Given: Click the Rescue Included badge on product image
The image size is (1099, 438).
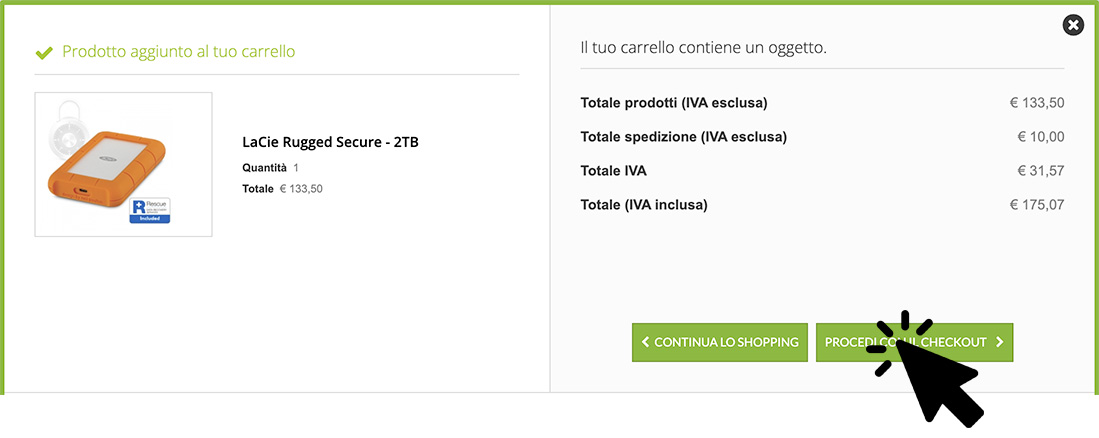Looking at the screenshot, I should click(x=151, y=210).
